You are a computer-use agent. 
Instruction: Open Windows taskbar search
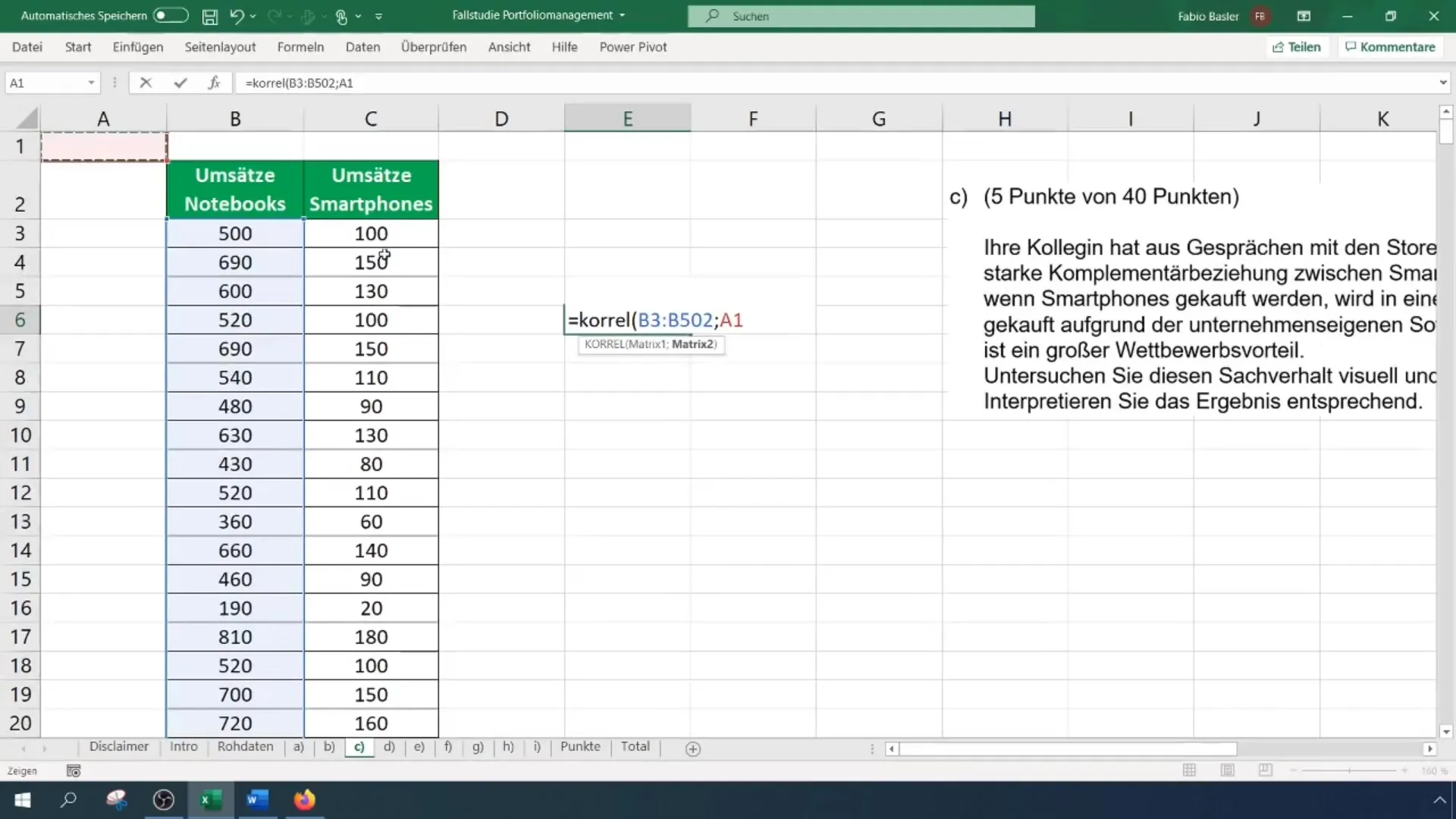coord(69,800)
